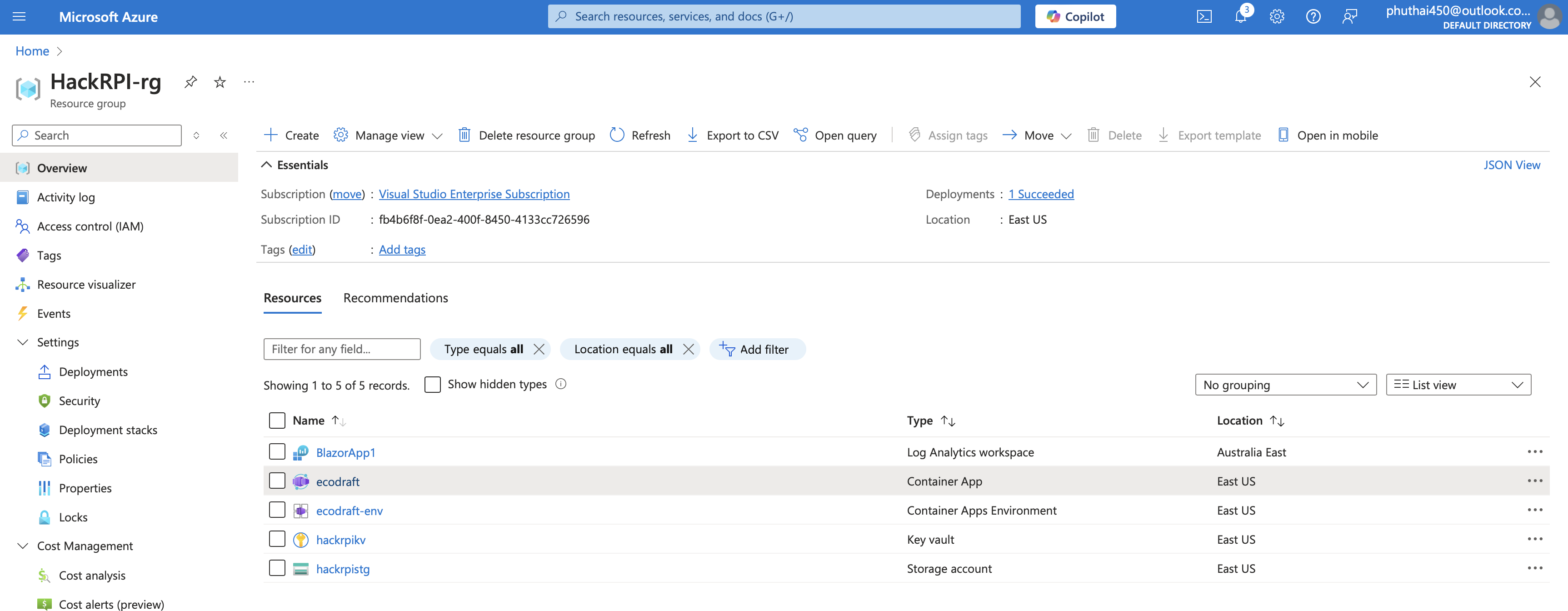The width and height of the screenshot is (1568, 611).
Task: Click Refresh in the toolbar
Action: click(640, 135)
